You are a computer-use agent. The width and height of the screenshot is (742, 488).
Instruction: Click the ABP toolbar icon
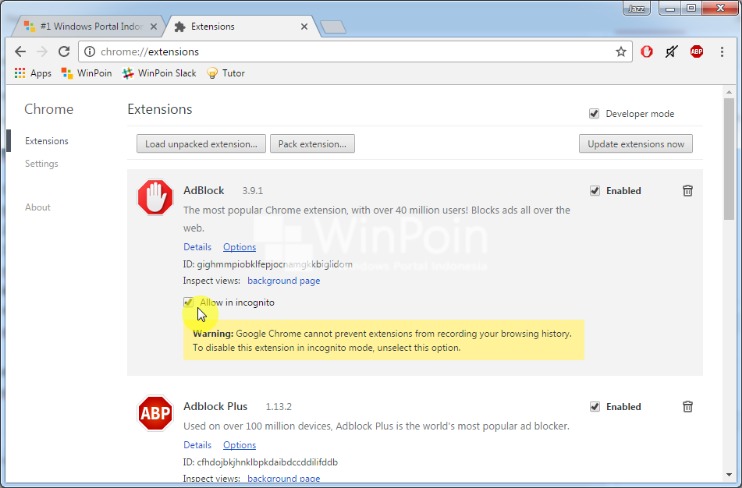pos(697,52)
